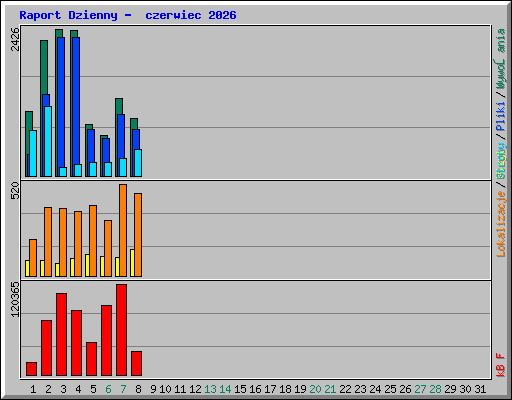512x400 pixels.
Task: Click the blue Pliki bar for day 4
Action: point(76,101)
